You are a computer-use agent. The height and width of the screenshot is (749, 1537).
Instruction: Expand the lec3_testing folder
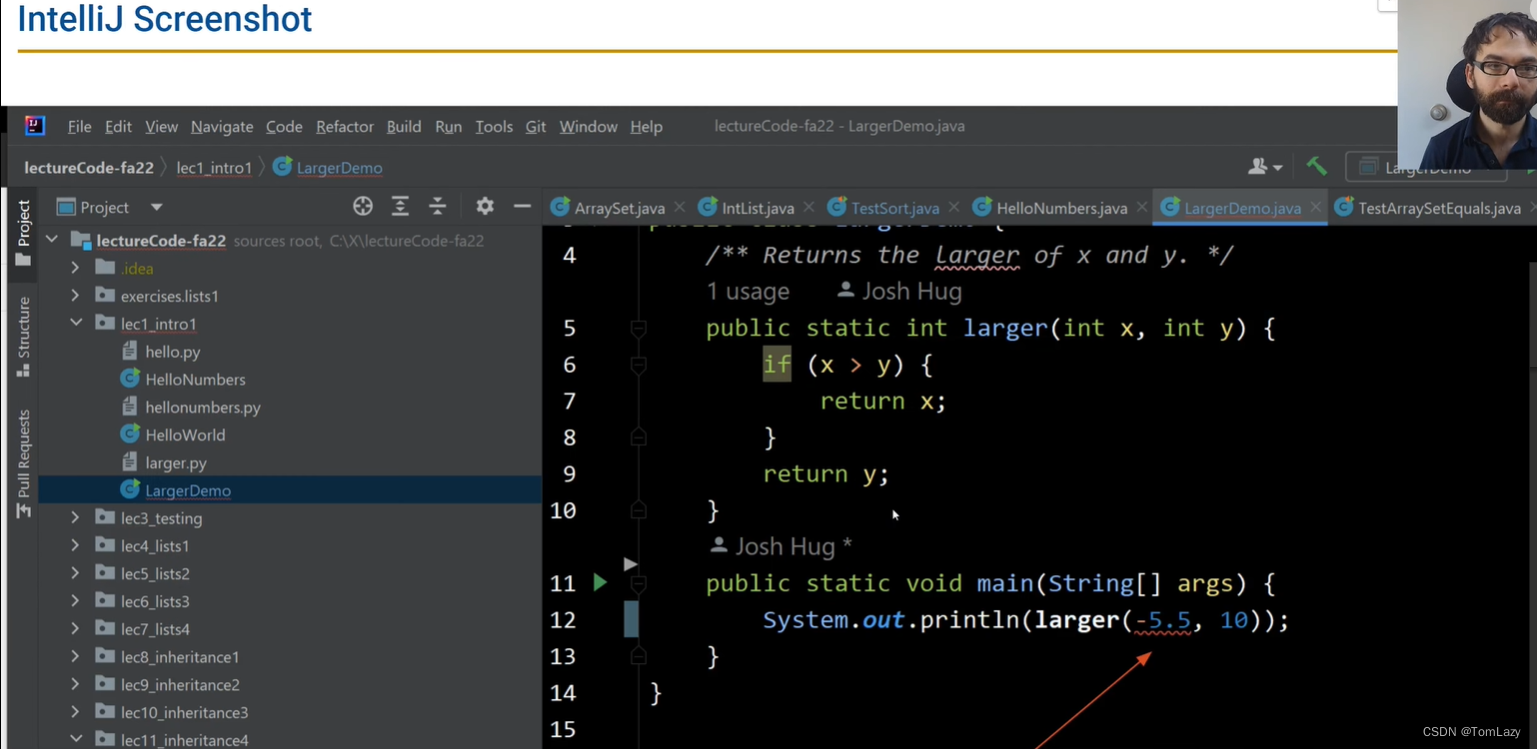click(75, 518)
